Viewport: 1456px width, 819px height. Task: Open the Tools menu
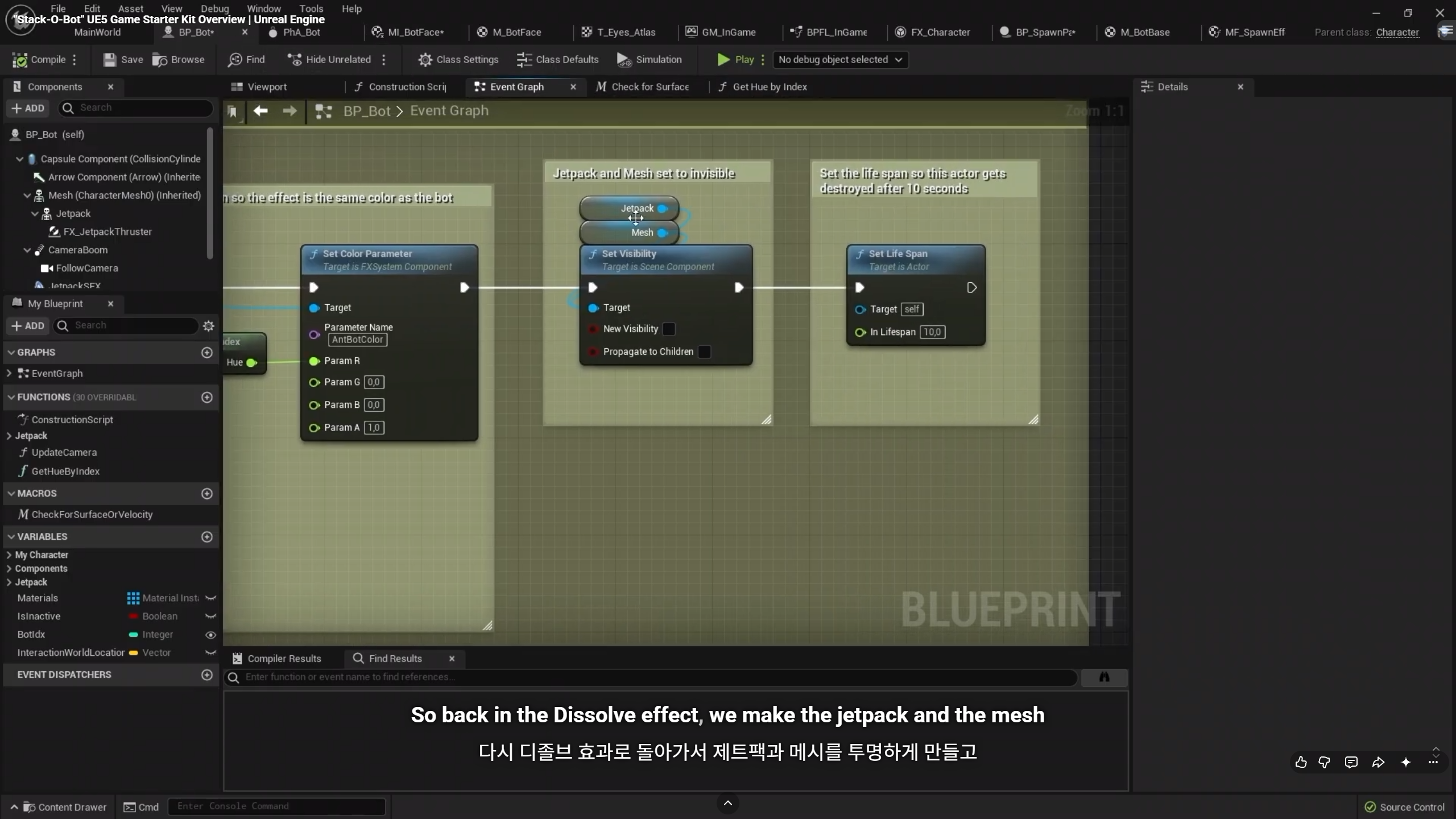(x=311, y=9)
